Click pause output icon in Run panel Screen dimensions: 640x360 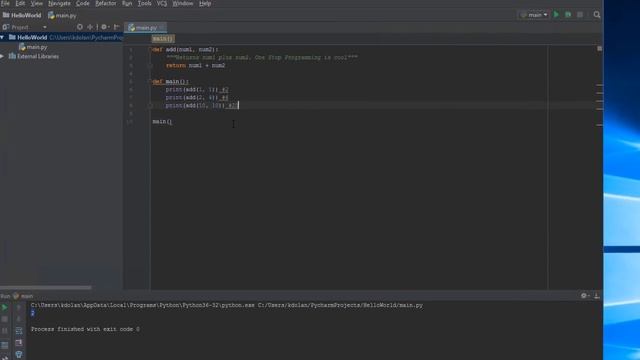point(4,331)
